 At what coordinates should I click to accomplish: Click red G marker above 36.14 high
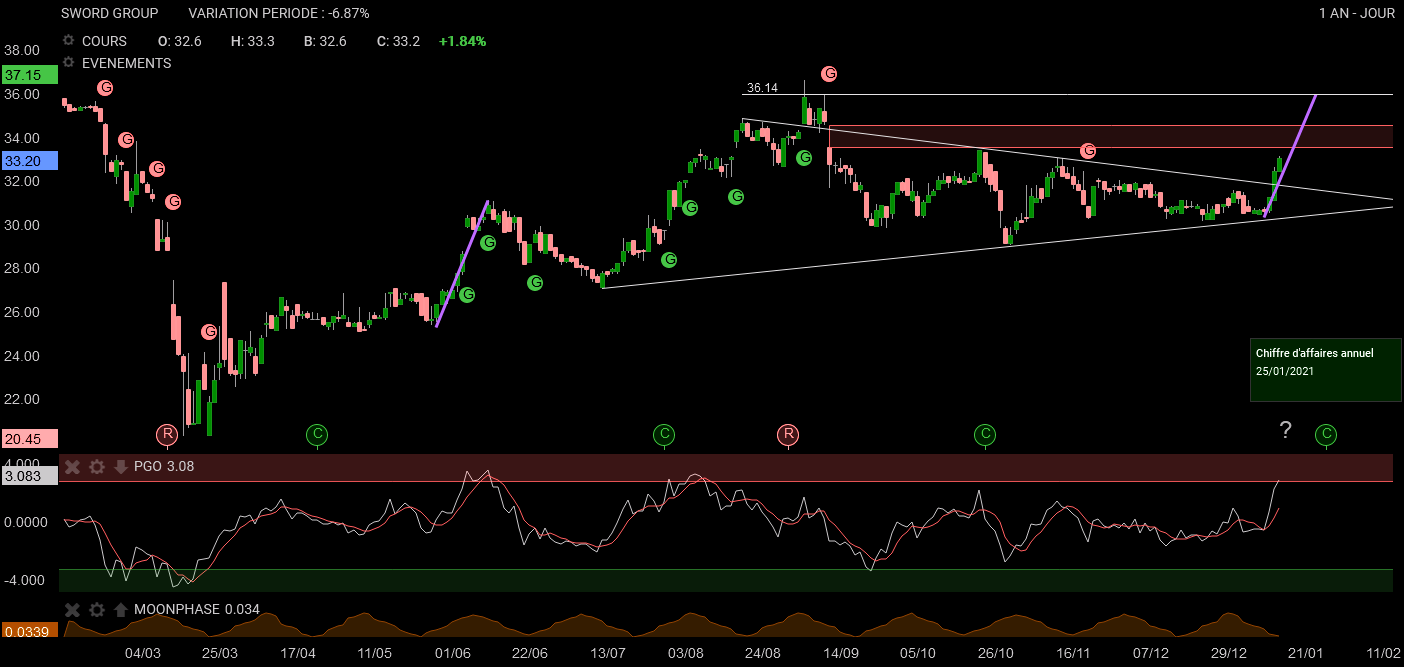pyautogui.click(x=829, y=73)
